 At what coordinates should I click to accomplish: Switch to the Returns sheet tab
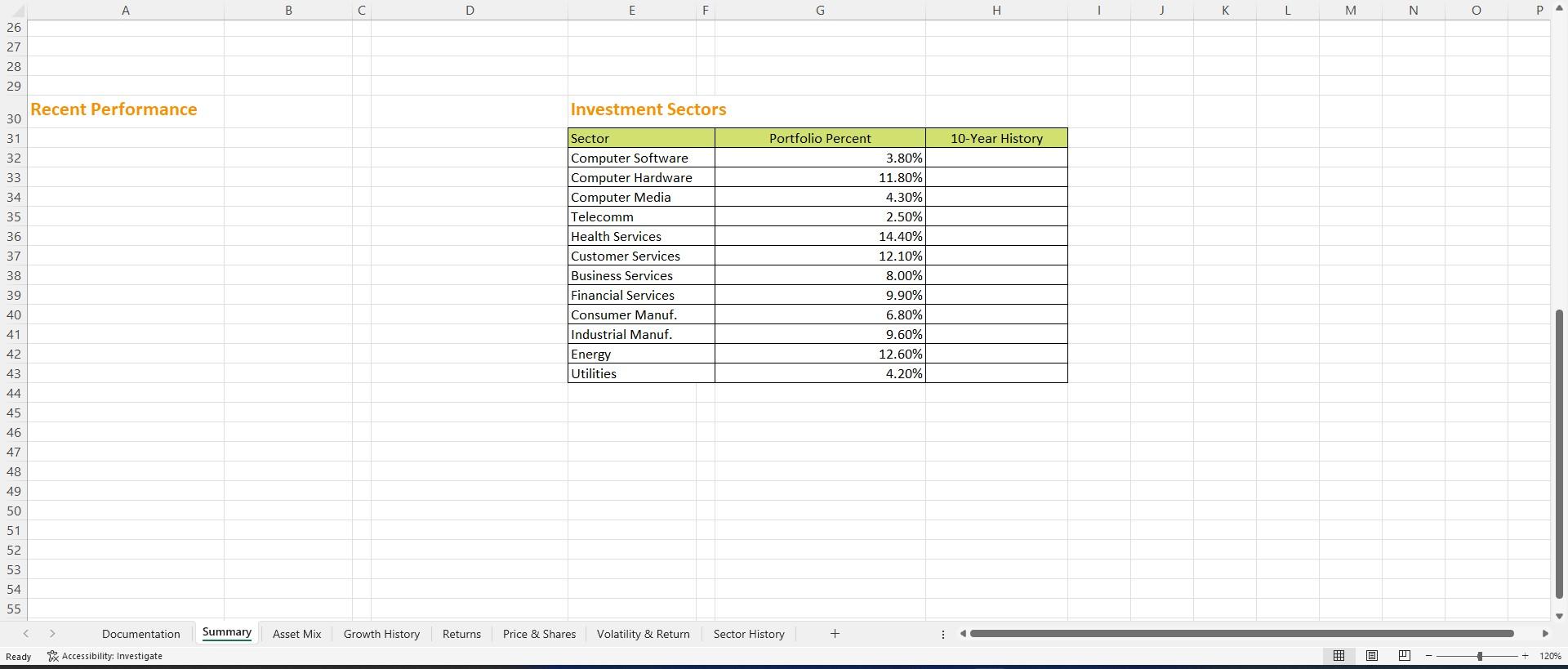461,634
